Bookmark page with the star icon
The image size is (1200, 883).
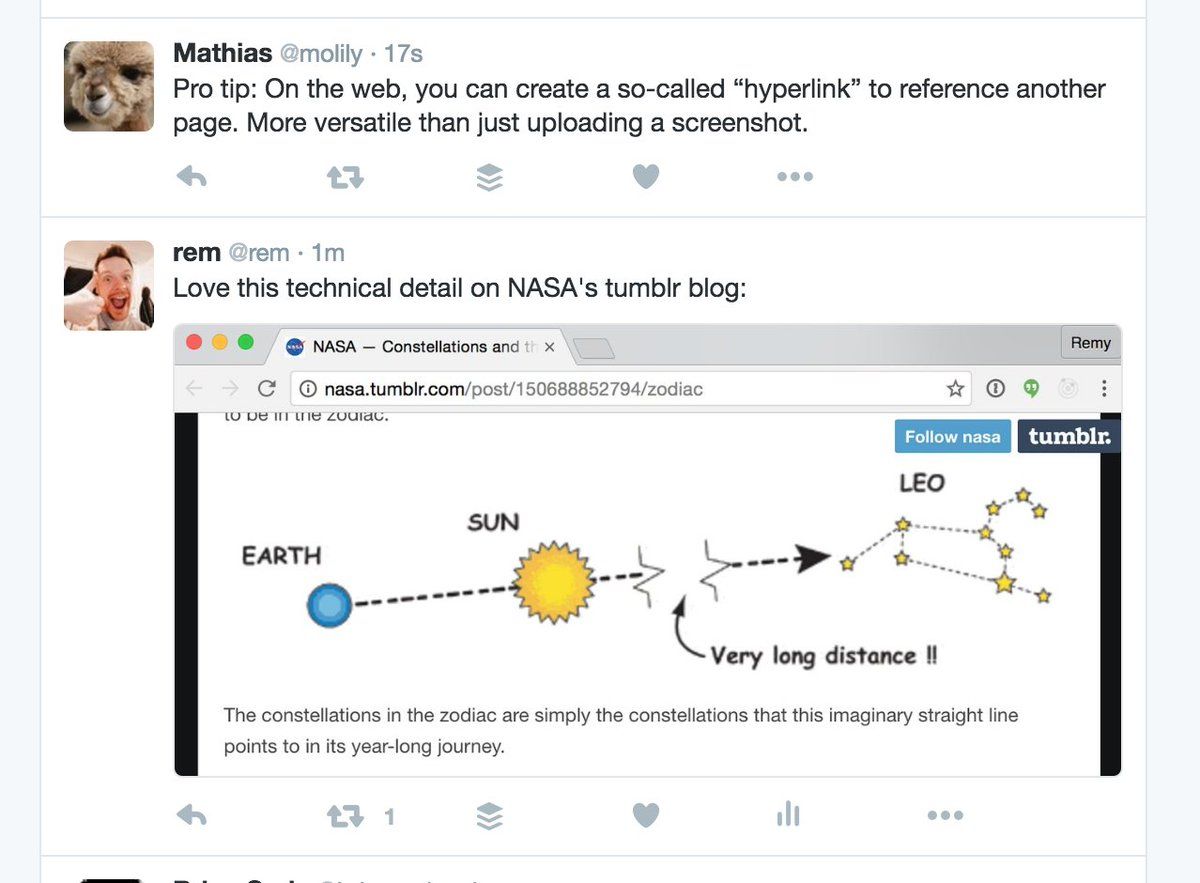click(955, 388)
